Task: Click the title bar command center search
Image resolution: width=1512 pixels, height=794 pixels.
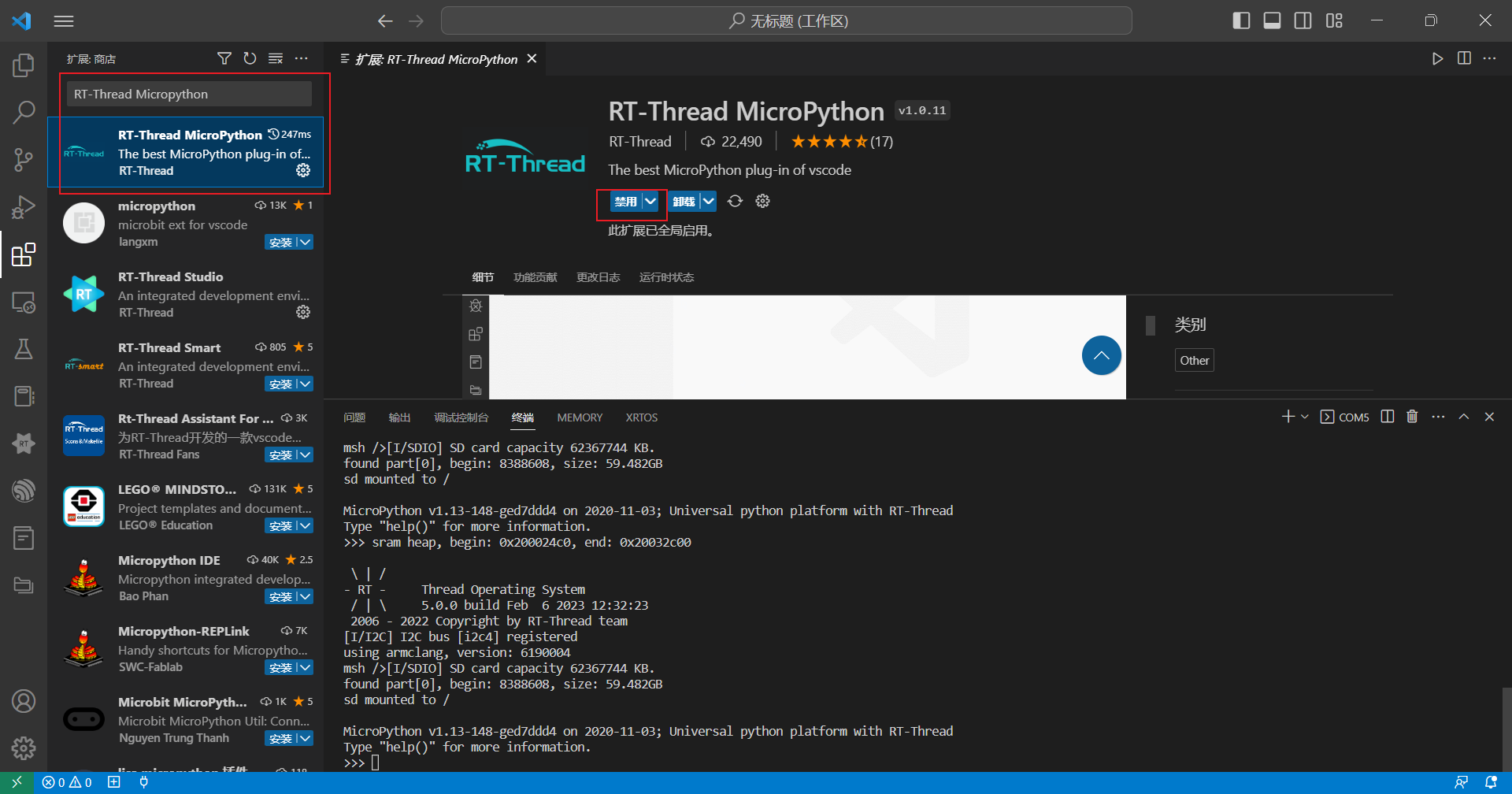Action: click(786, 20)
